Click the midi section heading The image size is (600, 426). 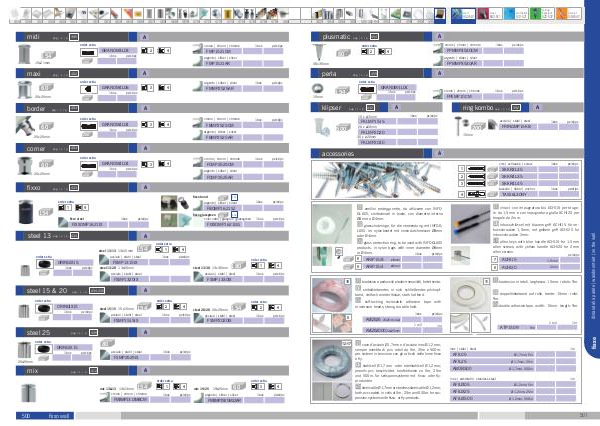(33, 37)
